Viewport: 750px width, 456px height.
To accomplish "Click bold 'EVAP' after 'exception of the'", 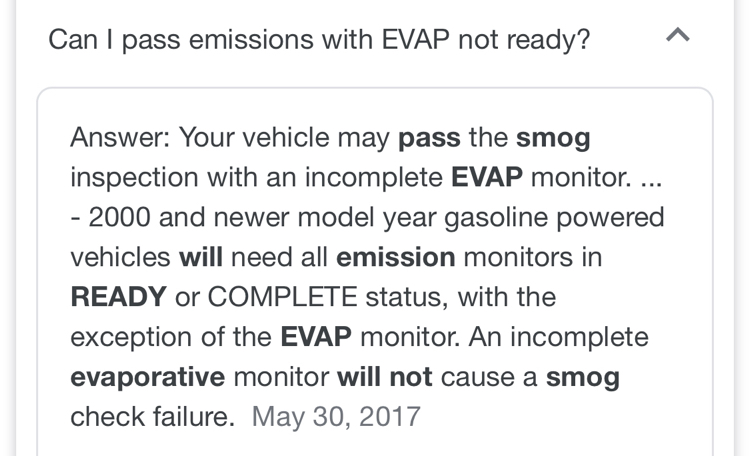I will tap(316, 337).
